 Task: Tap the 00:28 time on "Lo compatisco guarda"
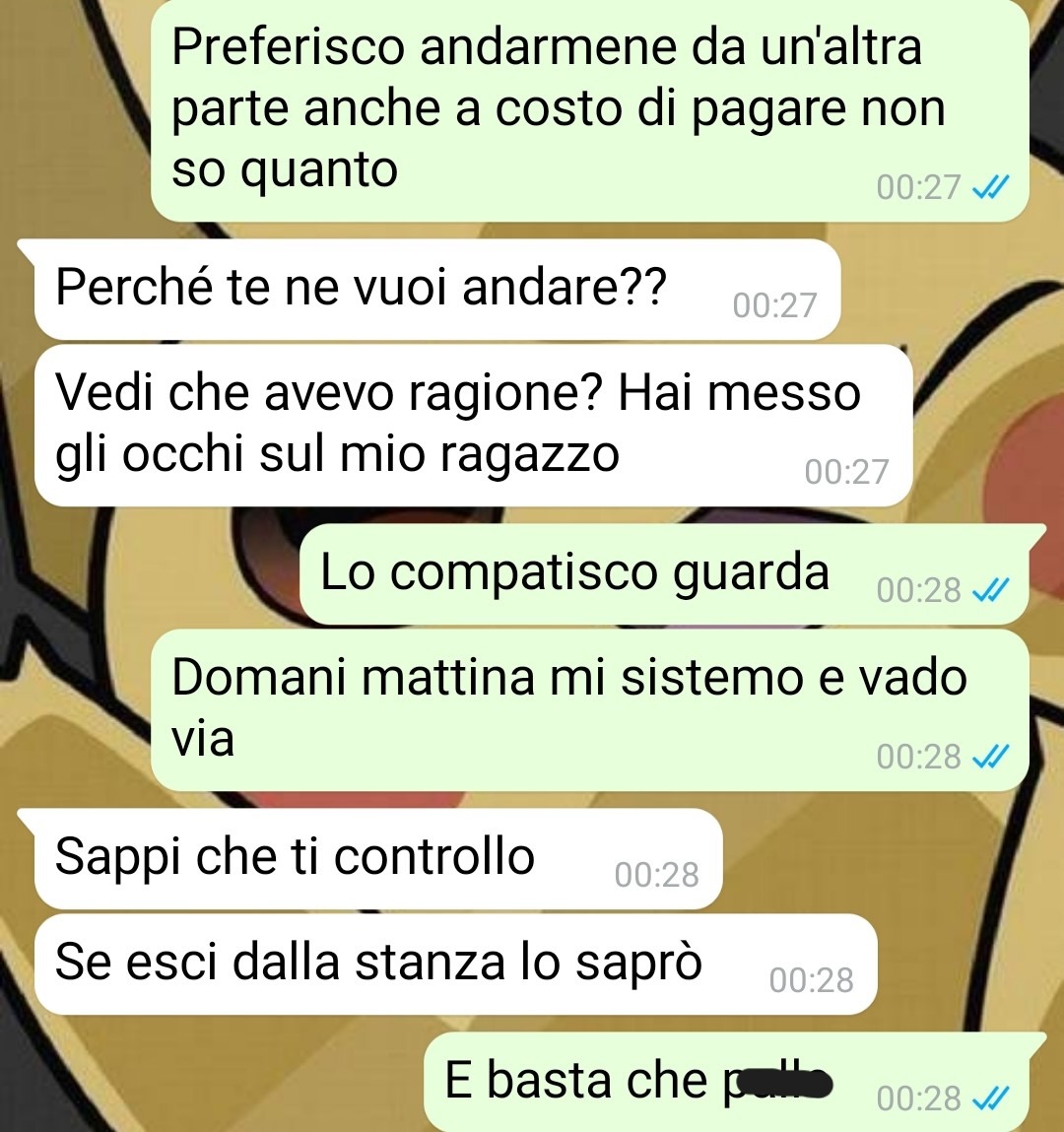click(x=919, y=590)
